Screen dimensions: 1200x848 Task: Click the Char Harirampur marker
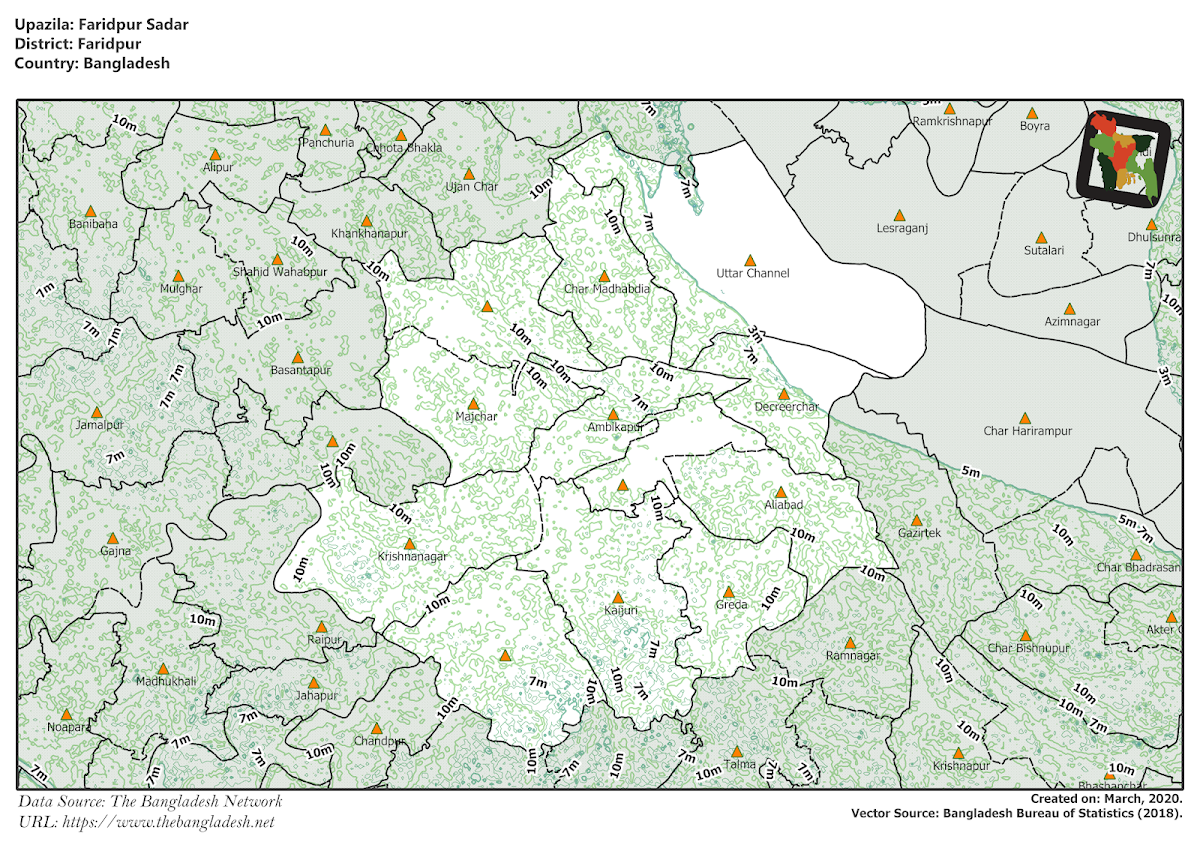tap(1026, 416)
